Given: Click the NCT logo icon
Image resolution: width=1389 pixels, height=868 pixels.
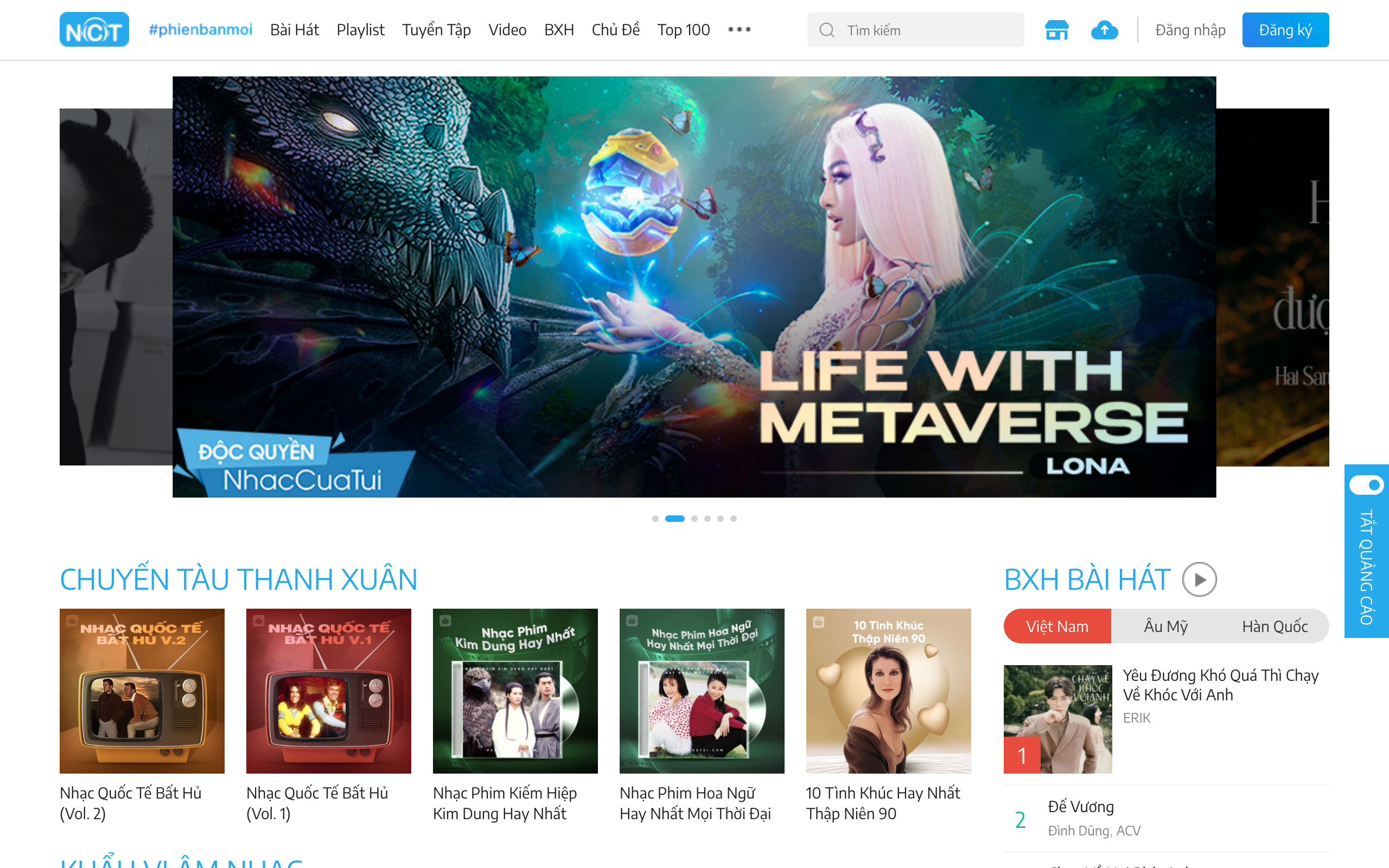Looking at the screenshot, I should (94, 29).
